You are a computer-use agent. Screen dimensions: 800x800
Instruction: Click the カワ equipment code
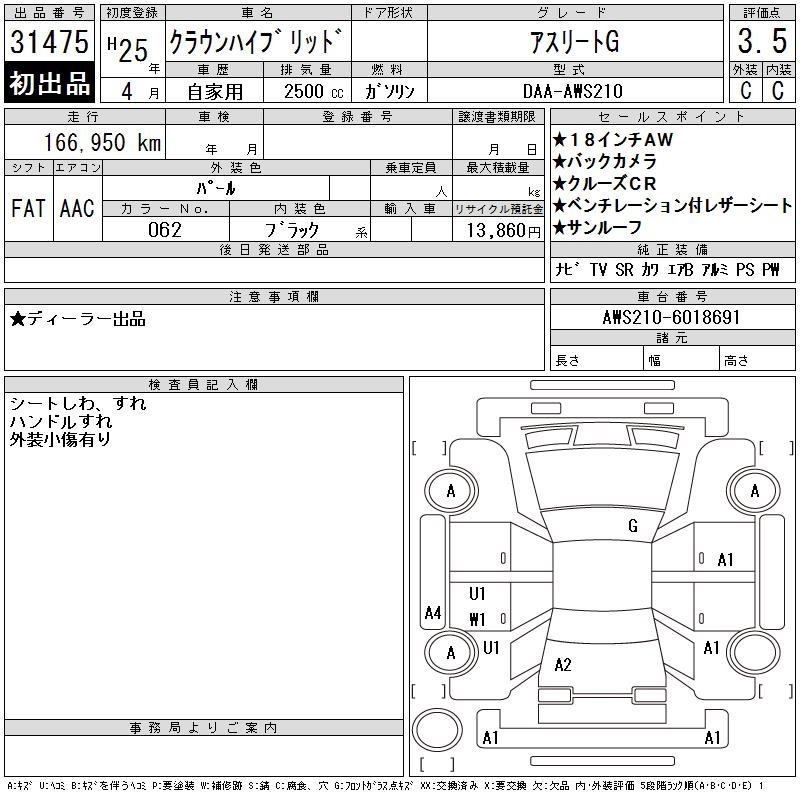tap(650, 269)
